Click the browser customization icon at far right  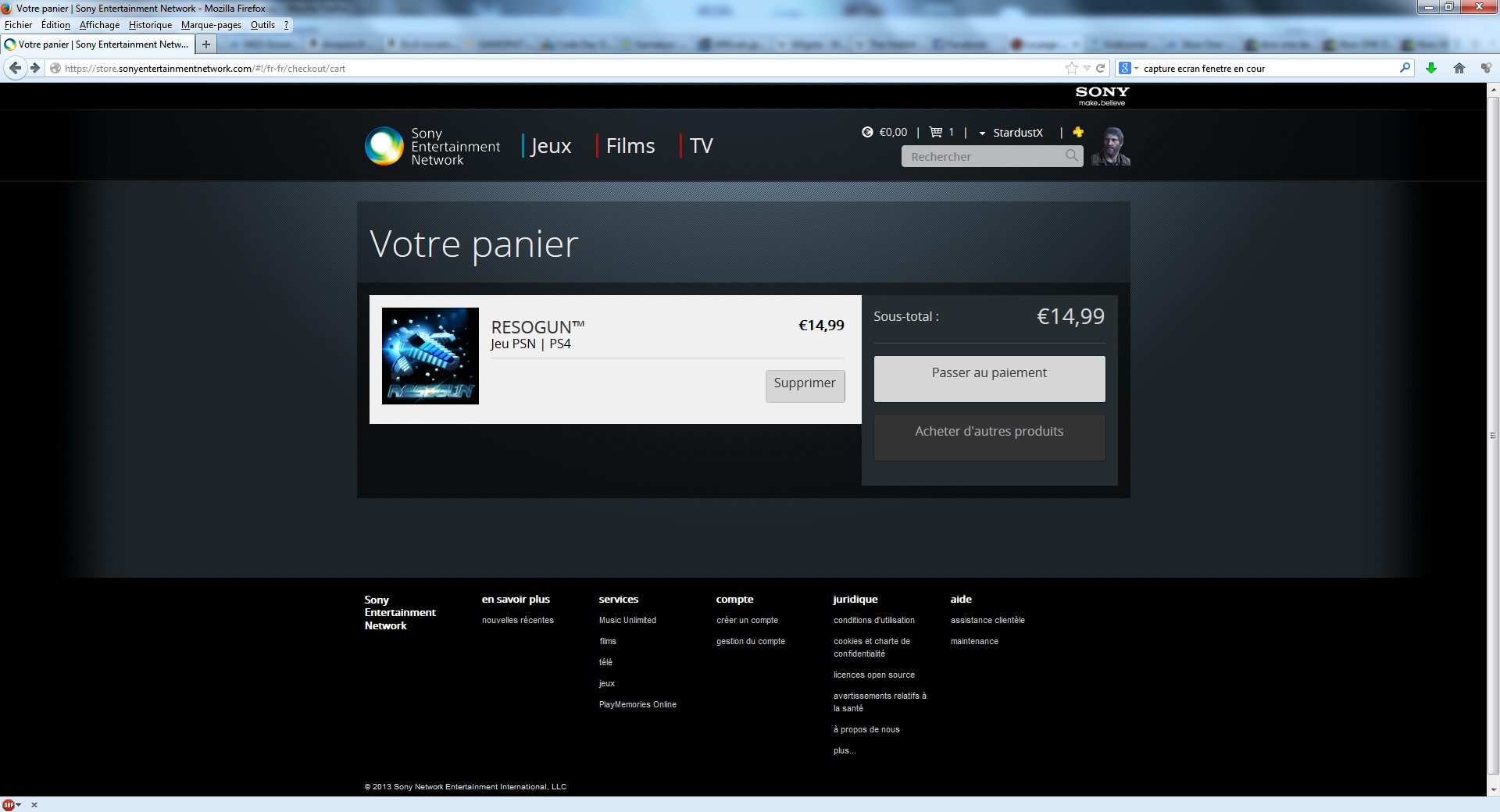pos(1486,69)
